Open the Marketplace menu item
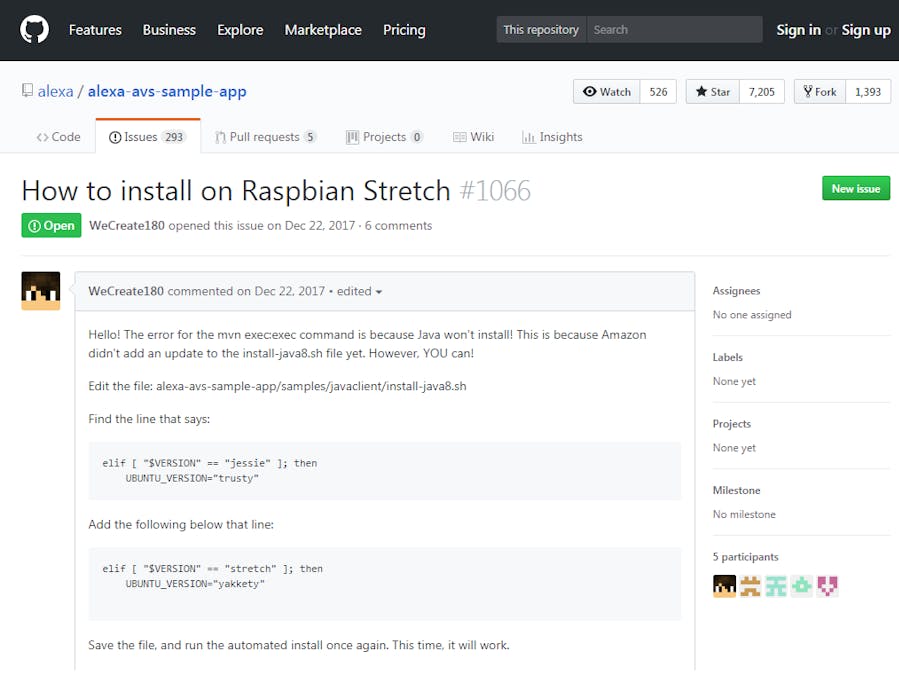 (x=323, y=30)
